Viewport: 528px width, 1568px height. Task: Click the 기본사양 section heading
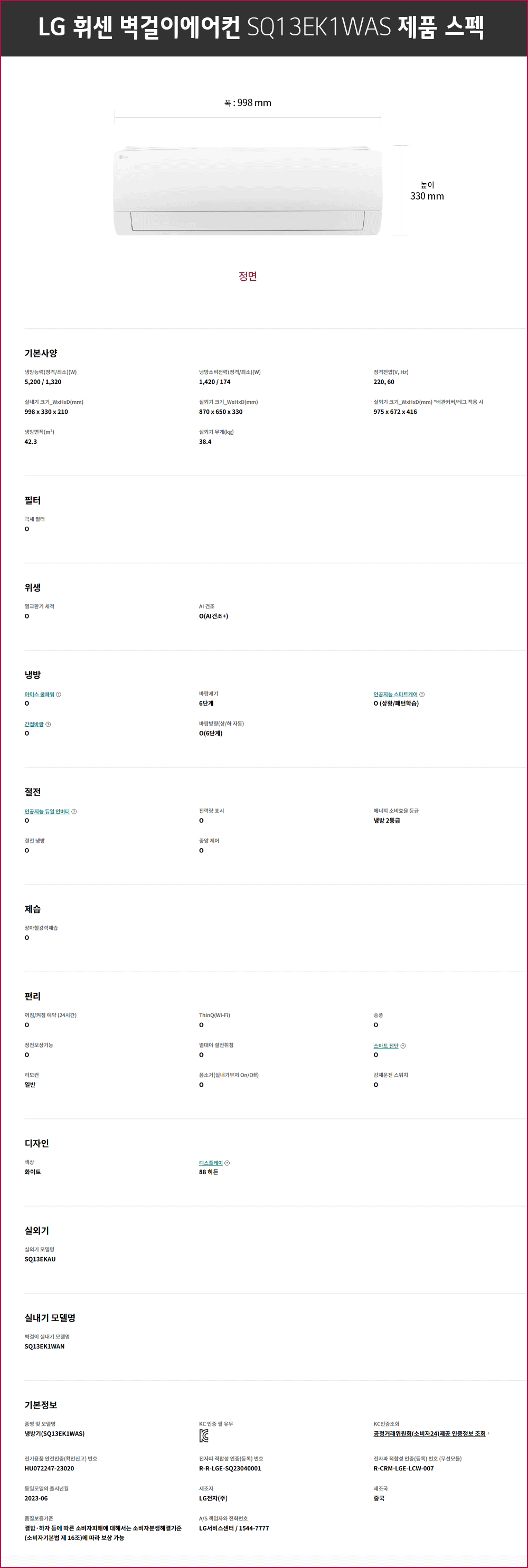pos(41,353)
